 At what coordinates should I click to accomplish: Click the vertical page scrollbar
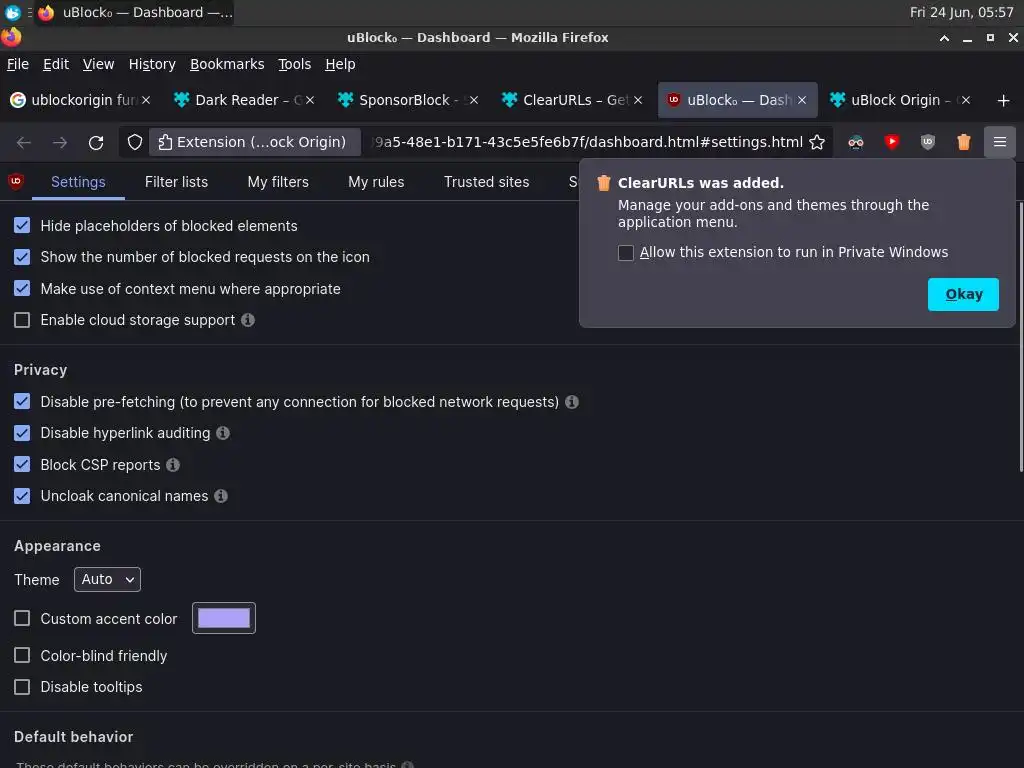1020,337
